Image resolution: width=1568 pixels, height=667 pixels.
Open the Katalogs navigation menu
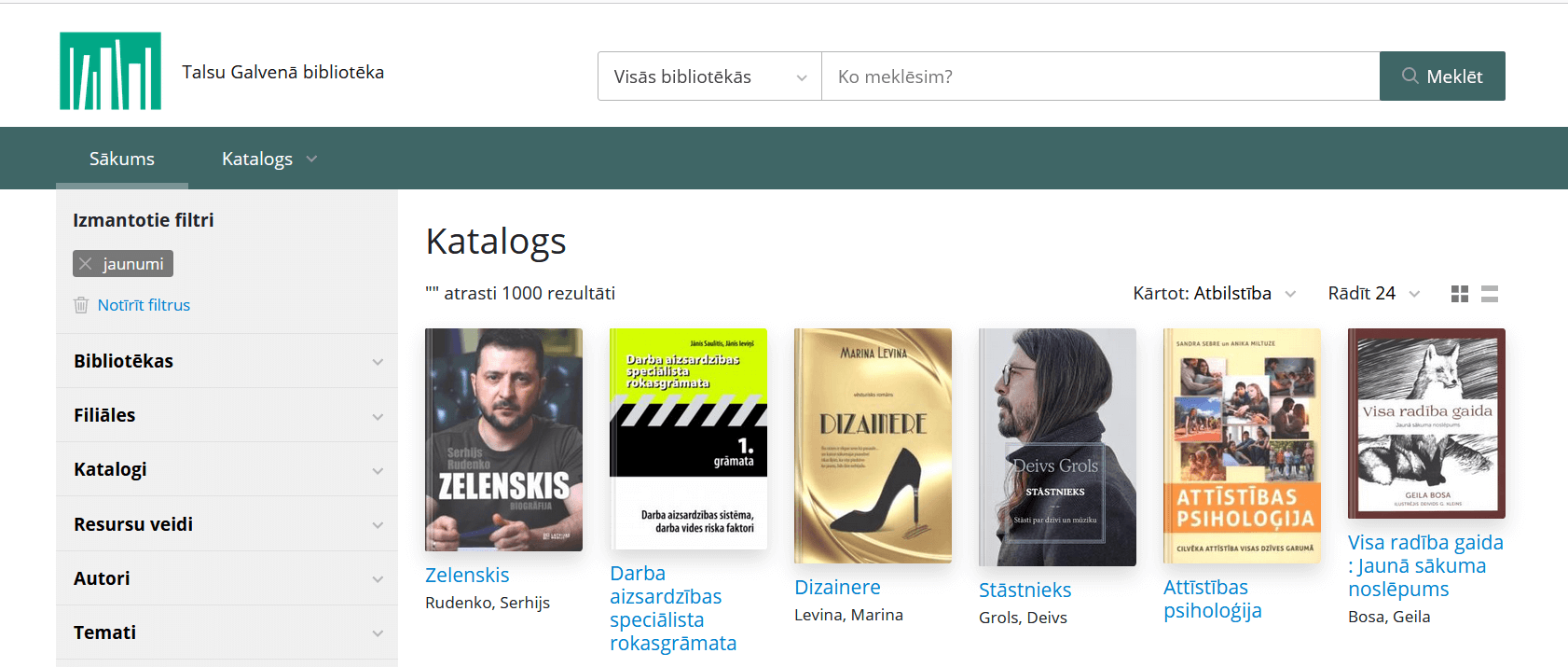[x=268, y=159]
